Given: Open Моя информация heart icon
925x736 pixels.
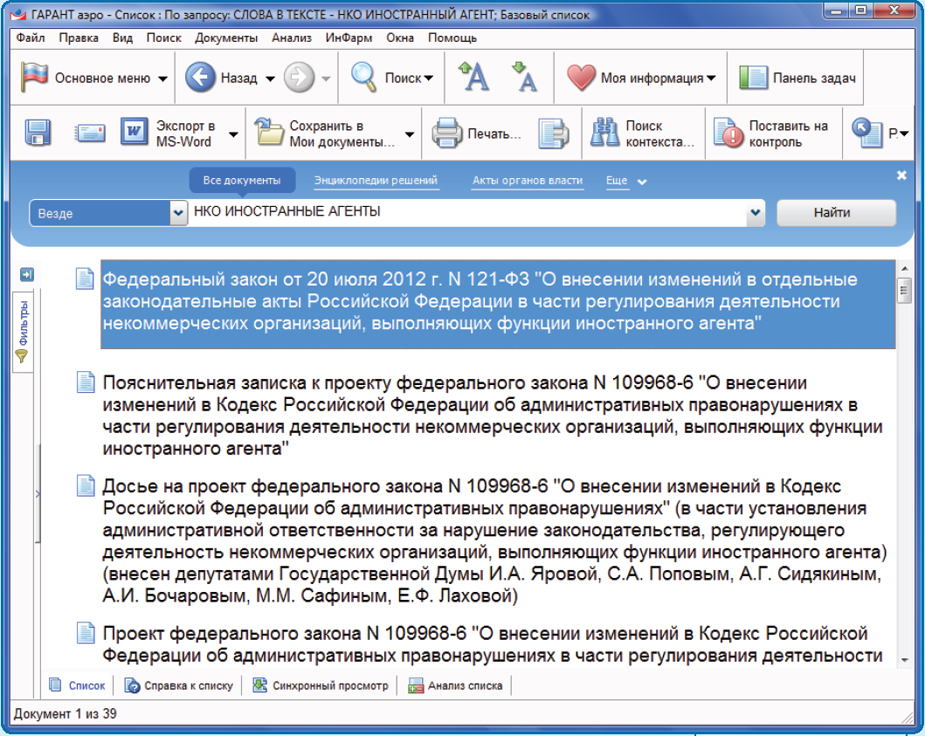Looking at the screenshot, I should pyautogui.click(x=583, y=77).
